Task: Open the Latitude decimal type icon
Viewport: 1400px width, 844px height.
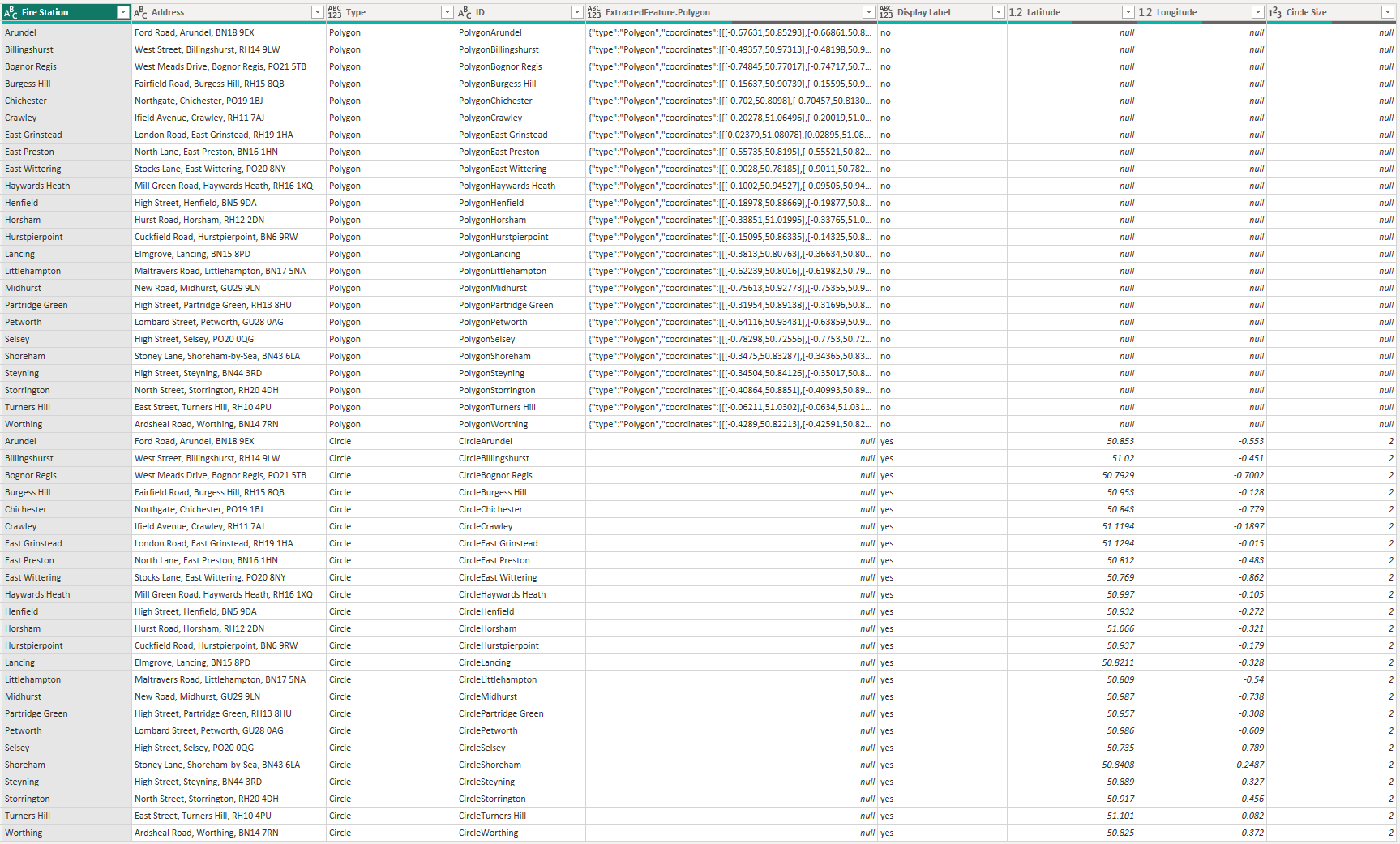Action: [x=1016, y=12]
